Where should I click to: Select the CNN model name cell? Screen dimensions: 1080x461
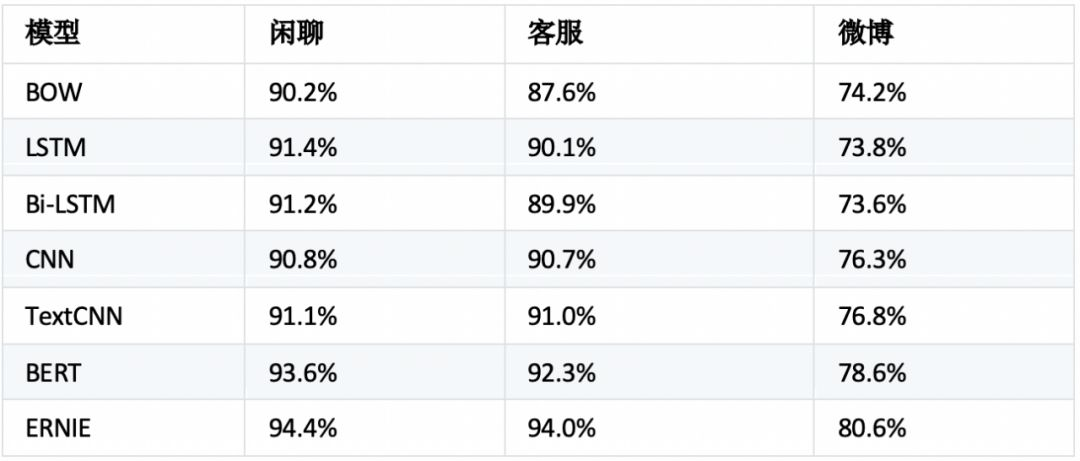click(x=51, y=260)
